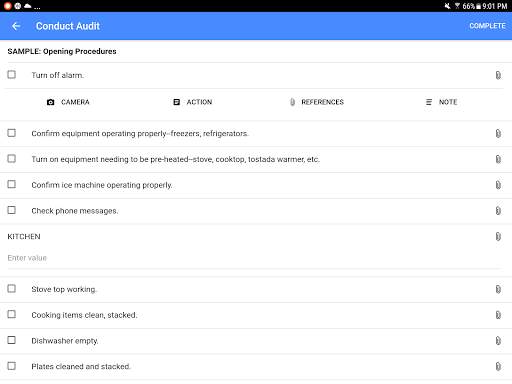Check 'Plates cleaned and stacked' checkbox
Image resolution: width=512 pixels, height=384 pixels.
[12, 366]
